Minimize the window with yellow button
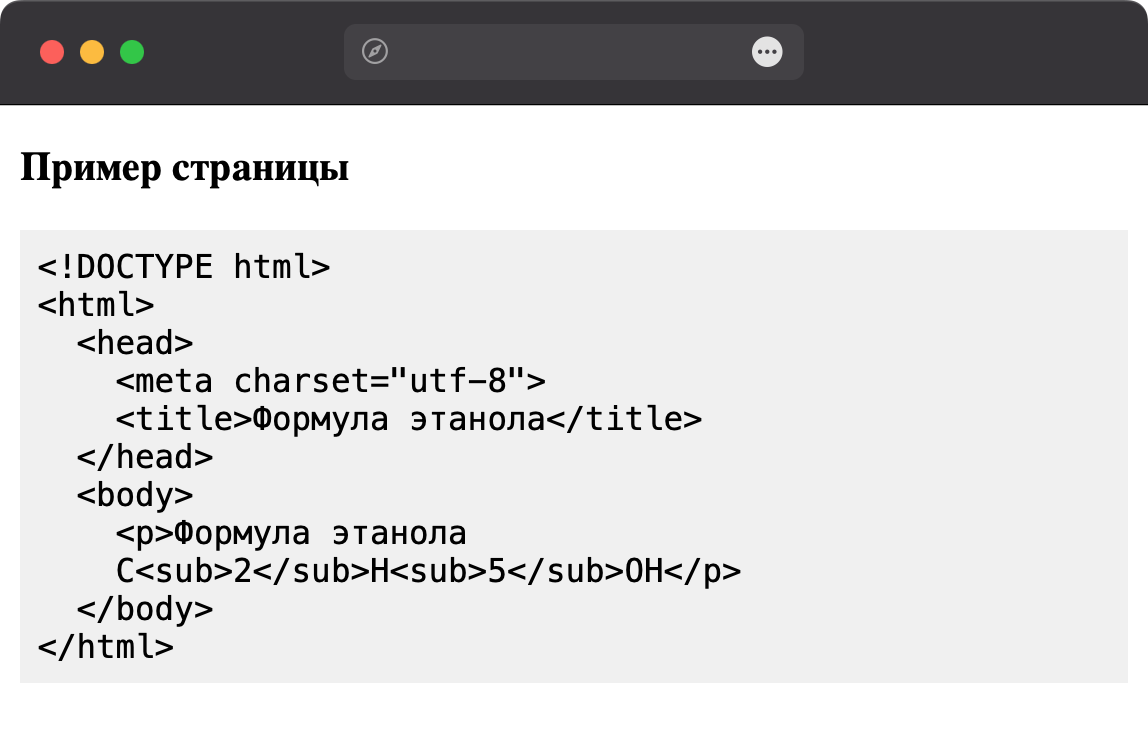 point(92,52)
